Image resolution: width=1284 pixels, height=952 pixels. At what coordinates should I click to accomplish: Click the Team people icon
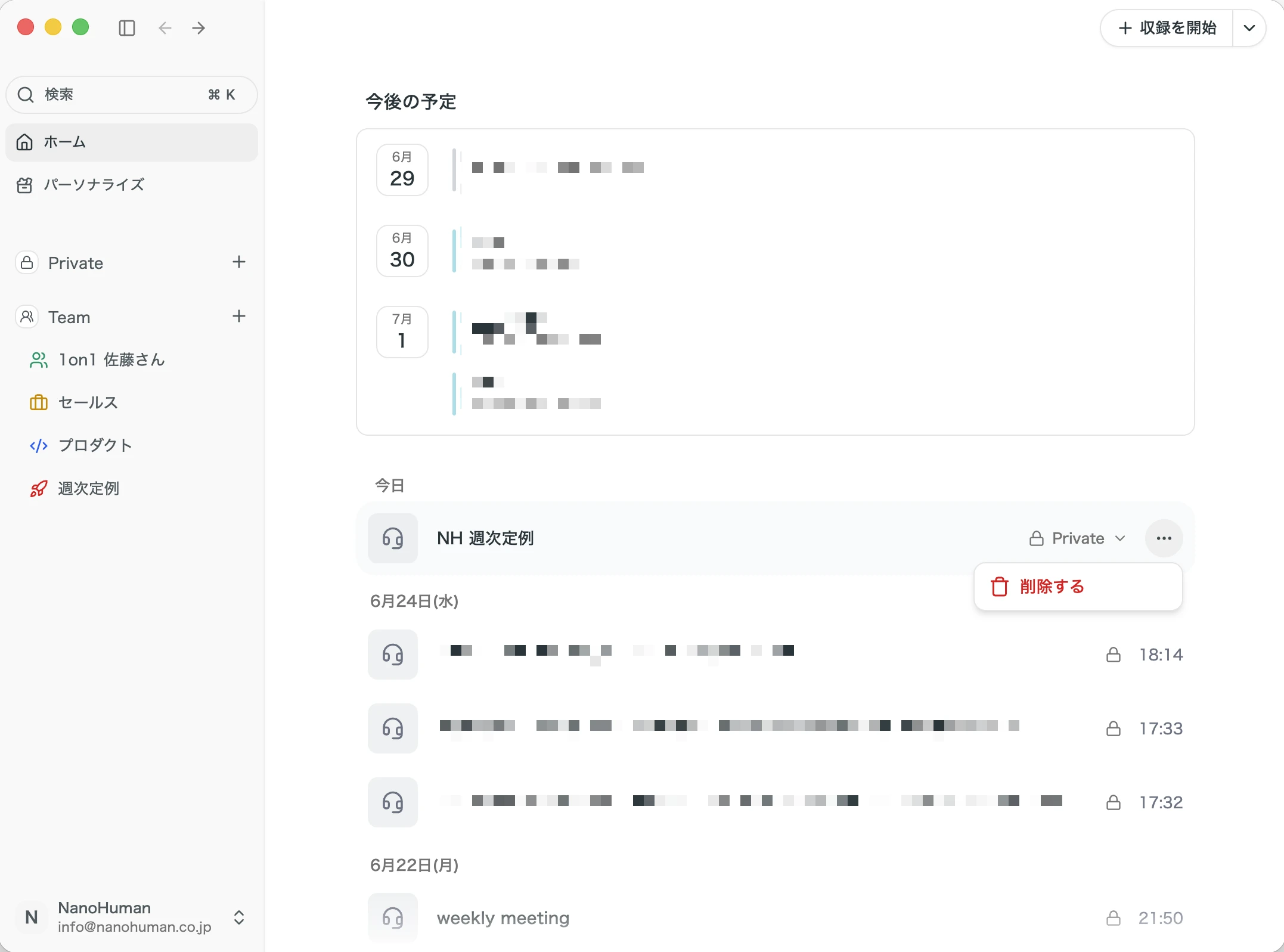pos(27,317)
